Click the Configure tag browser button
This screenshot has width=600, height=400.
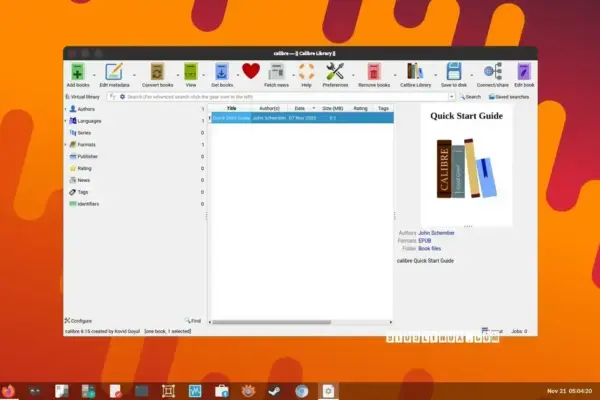tap(78, 321)
